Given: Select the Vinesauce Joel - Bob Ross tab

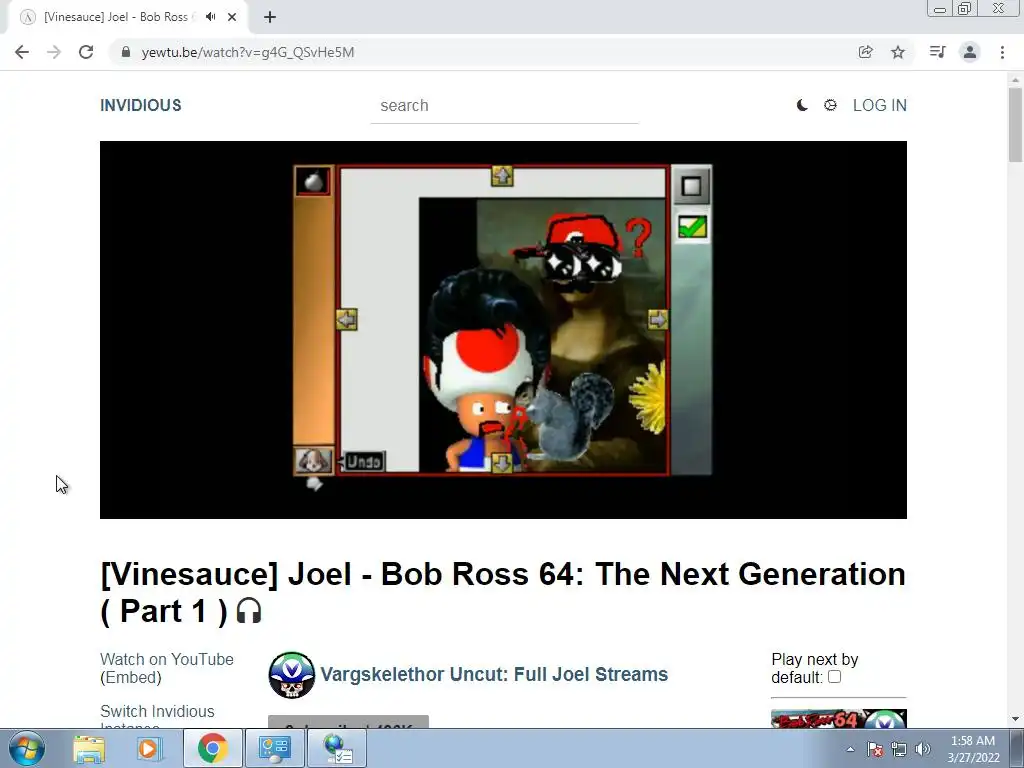Looking at the screenshot, I should coord(124,17).
